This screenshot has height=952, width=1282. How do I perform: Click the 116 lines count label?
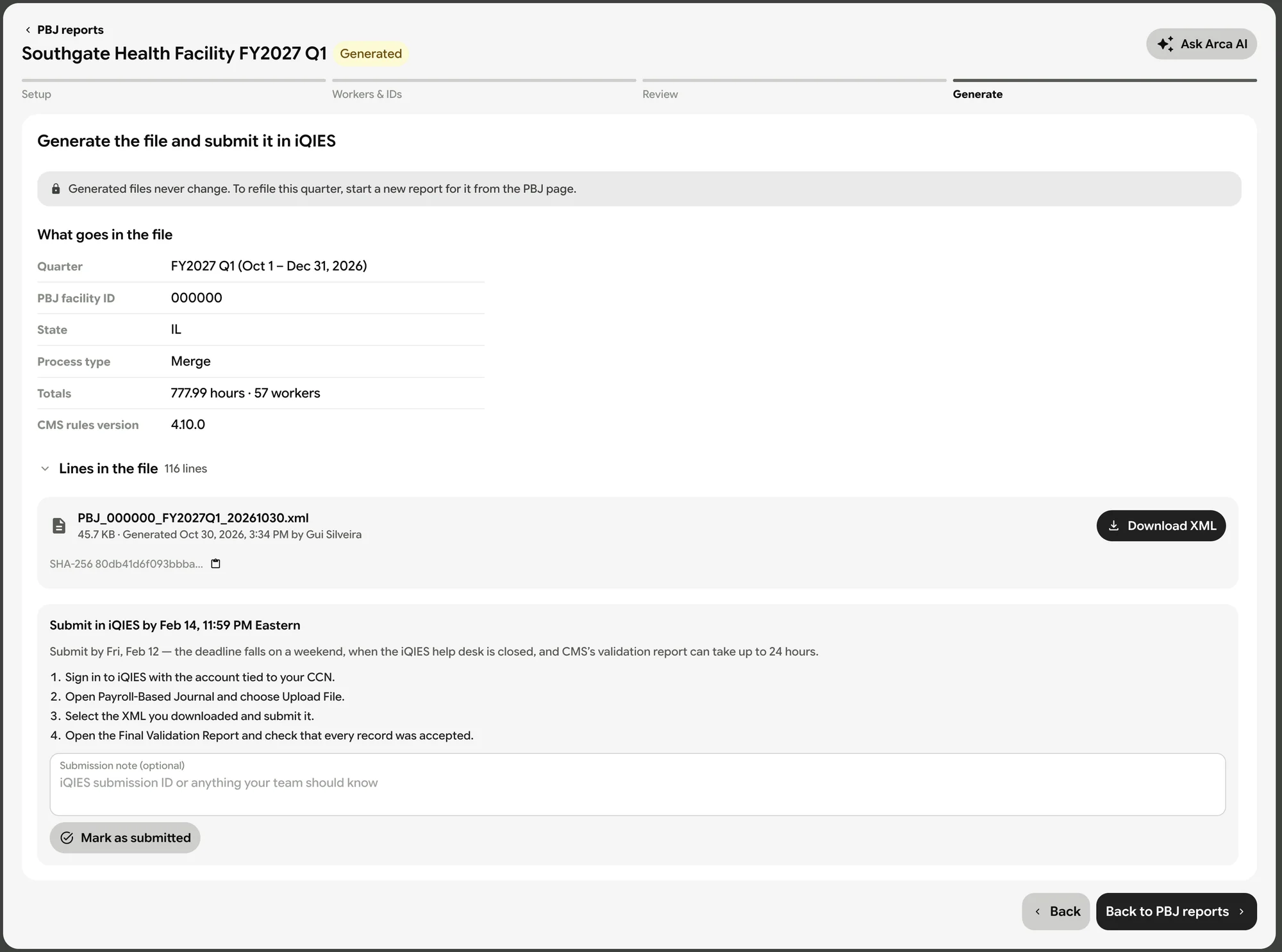(x=186, y=469)
